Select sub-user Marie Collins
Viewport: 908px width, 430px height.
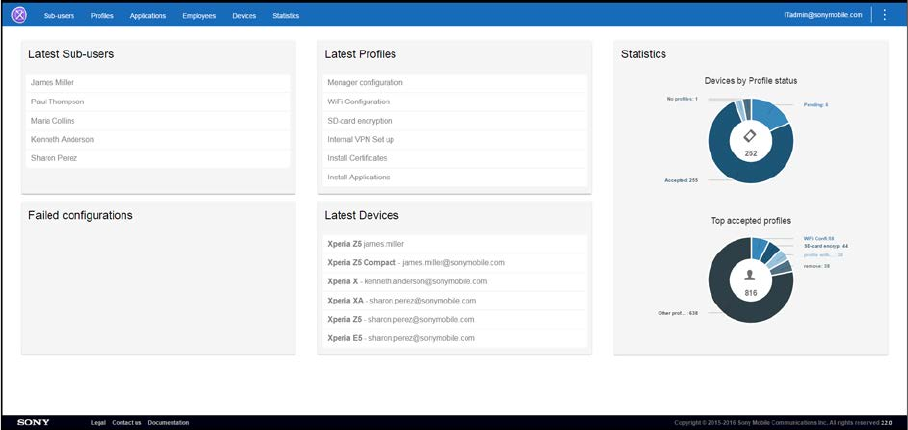158,121
